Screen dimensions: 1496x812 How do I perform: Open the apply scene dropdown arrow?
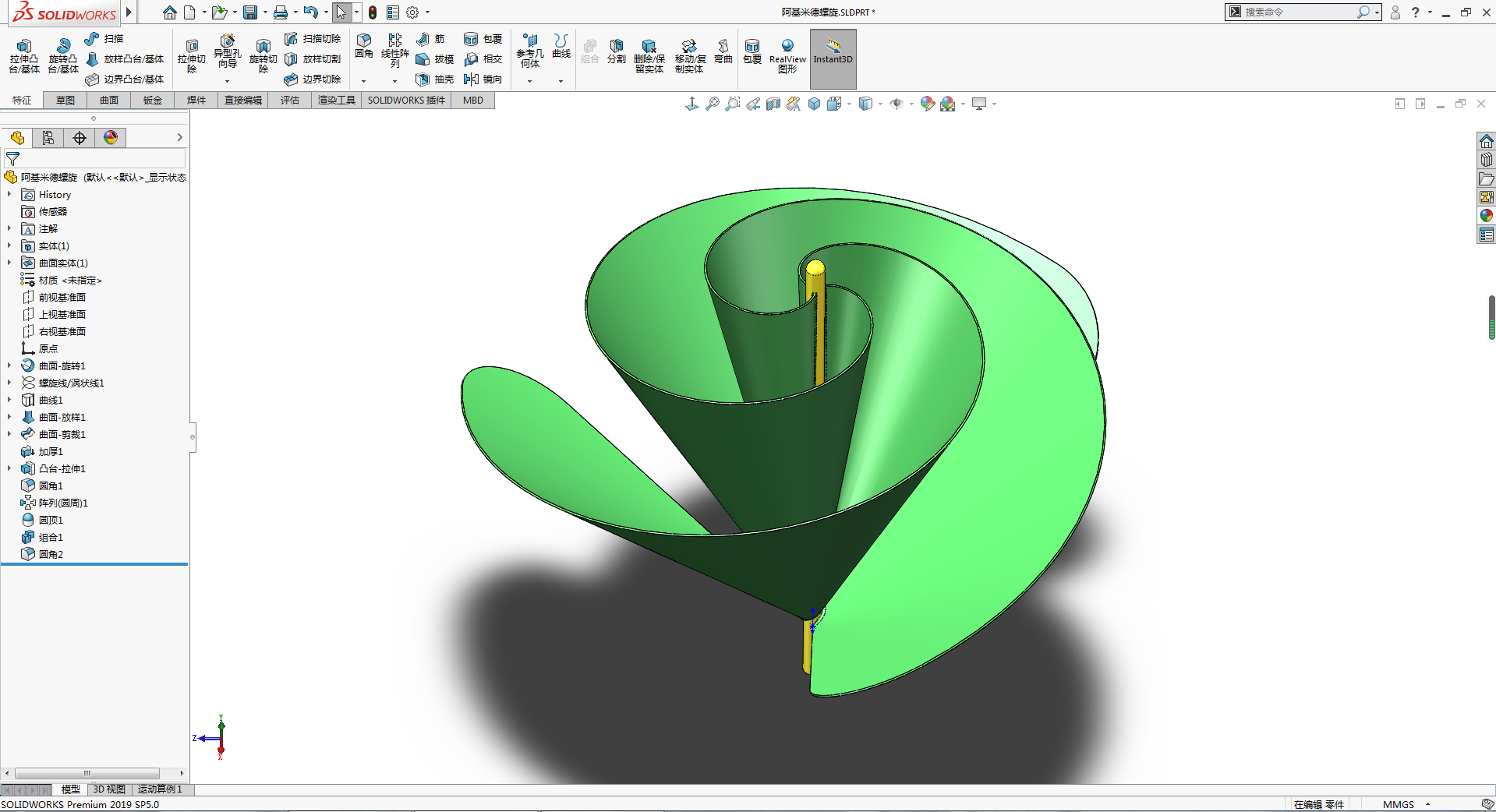(x=964, y=104)
